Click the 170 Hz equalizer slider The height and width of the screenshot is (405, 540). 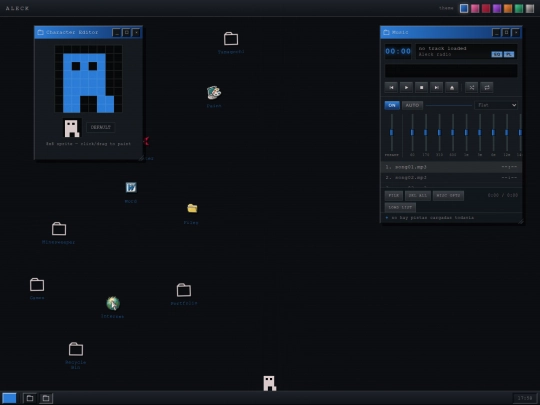pos(426,133)
